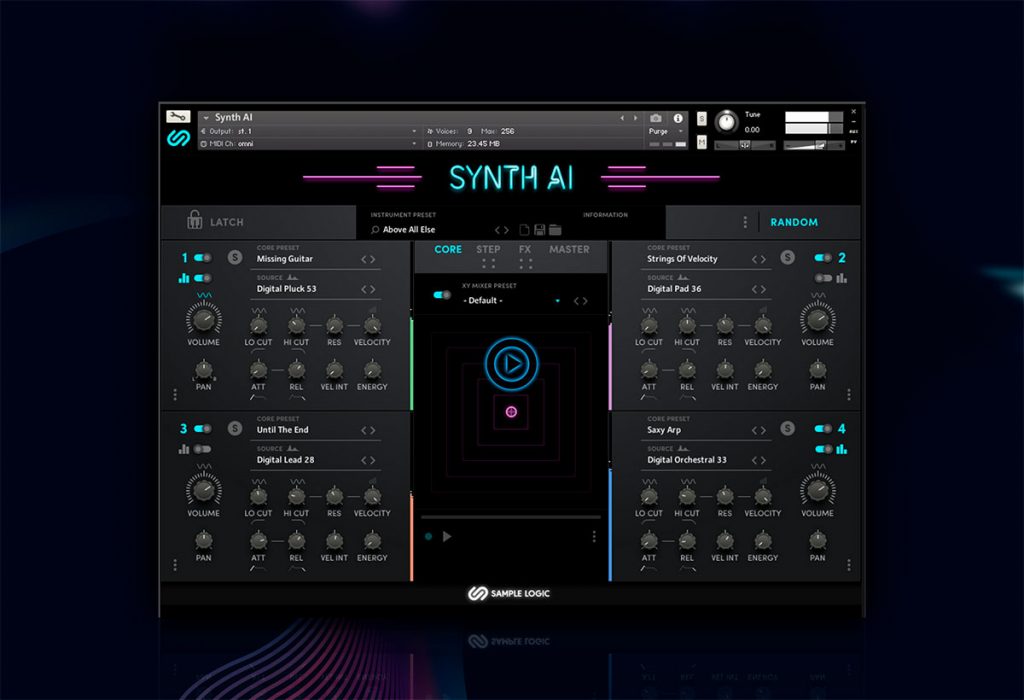
Task: Toggle the XY mixer preset switch
Action: pos(442,295)
